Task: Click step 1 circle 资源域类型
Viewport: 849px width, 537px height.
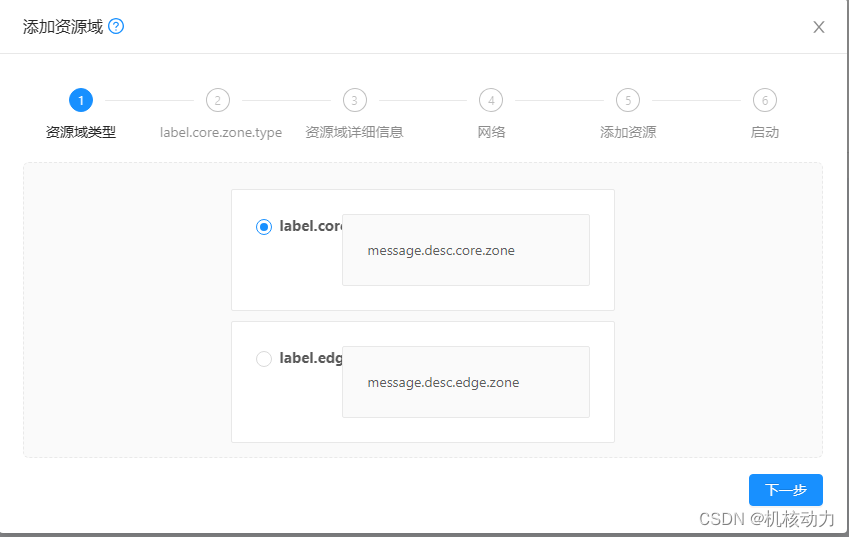Action: (x=81, y=100)
